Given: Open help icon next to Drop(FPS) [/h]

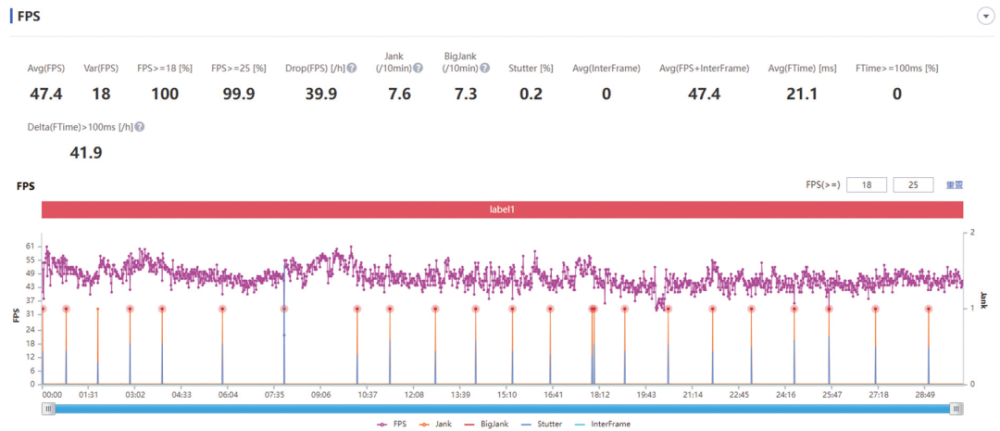Looking at the screenshot, I should coord(352,68).
